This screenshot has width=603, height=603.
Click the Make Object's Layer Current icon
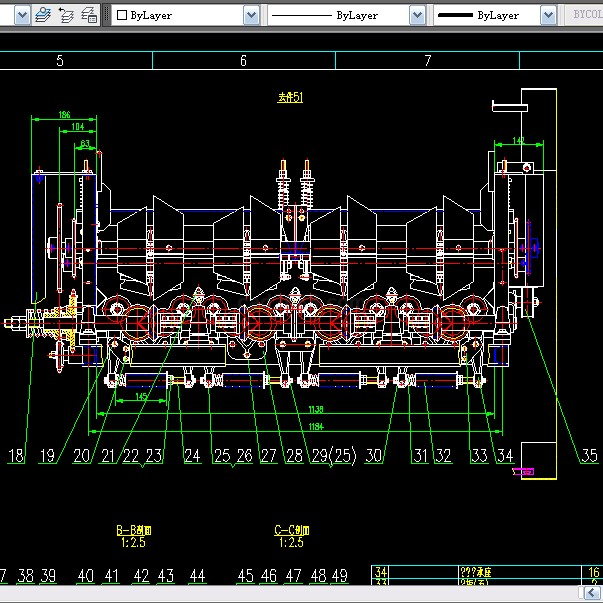[42, 15]
